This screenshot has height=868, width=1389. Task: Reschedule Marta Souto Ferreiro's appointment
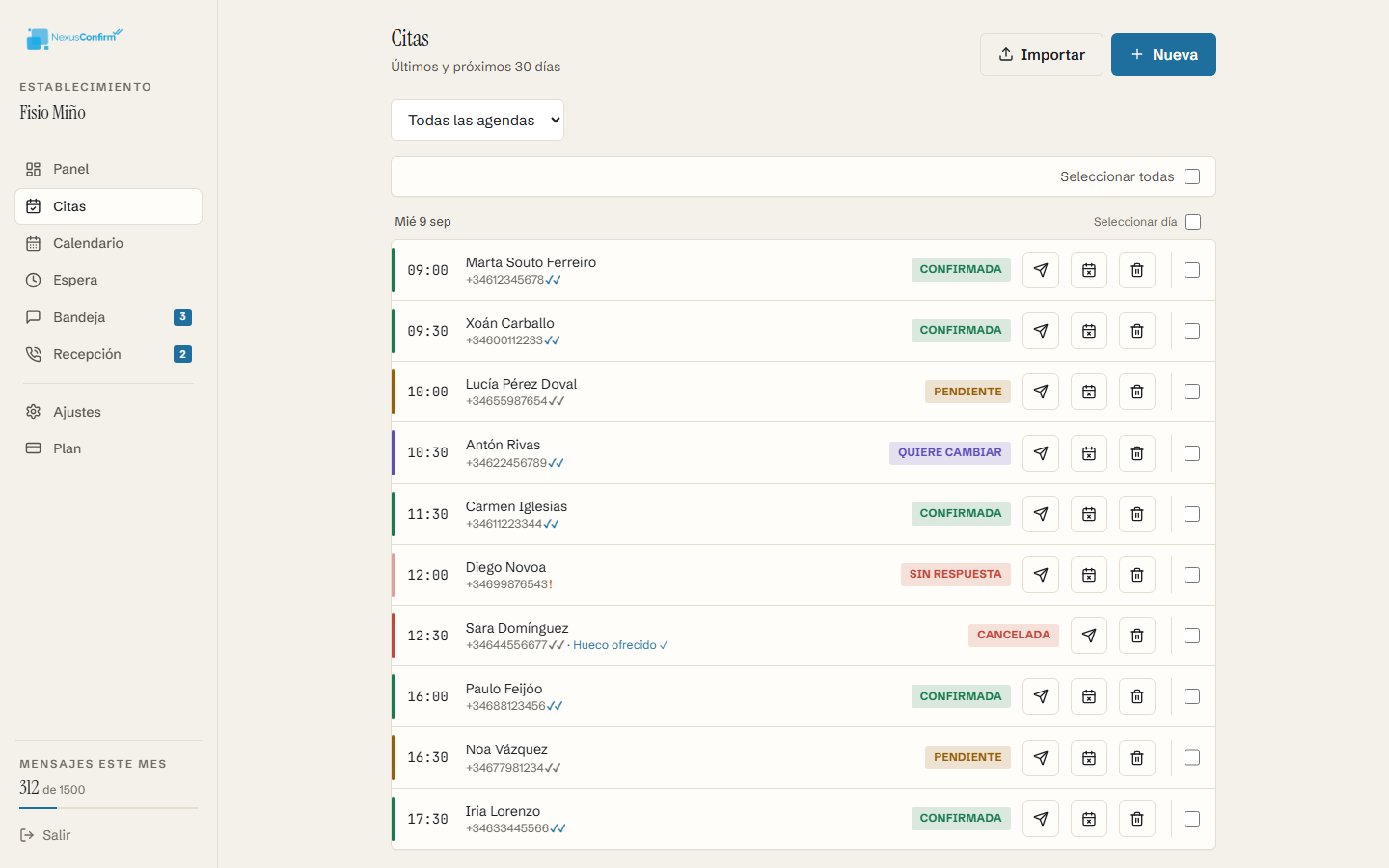[x=1089, y=270]
